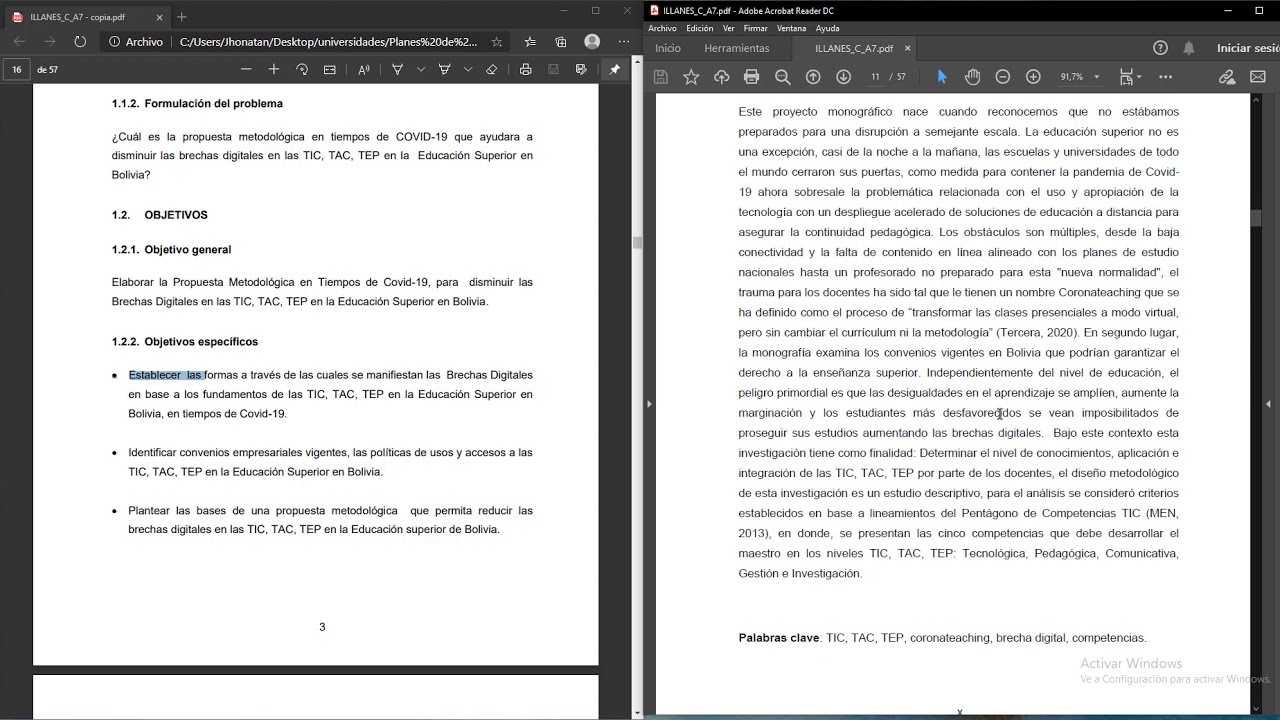Viewport: 1280px width, 720px height.
Task: Switch to Inicio tab in Acrobat
Action: 668,48
